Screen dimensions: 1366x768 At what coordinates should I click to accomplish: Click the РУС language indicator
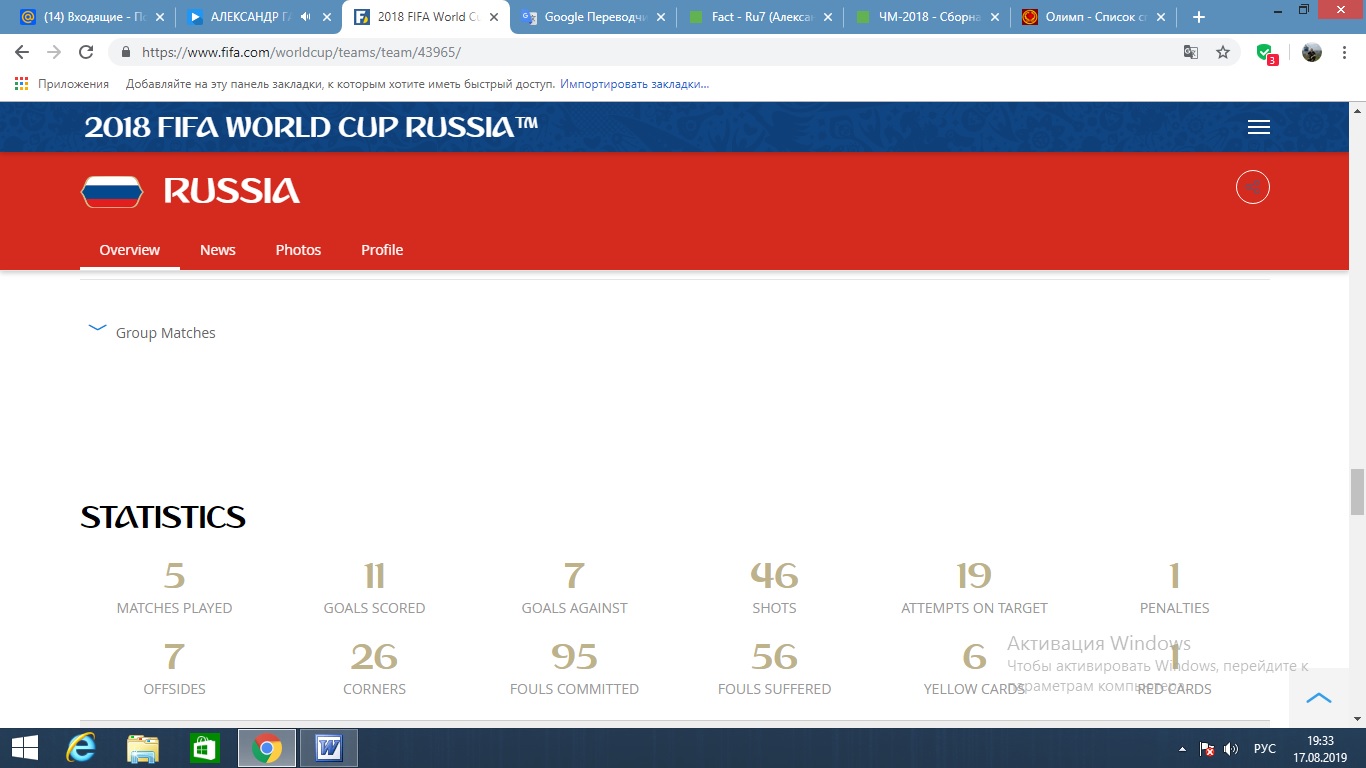[x=1265, y=749]
